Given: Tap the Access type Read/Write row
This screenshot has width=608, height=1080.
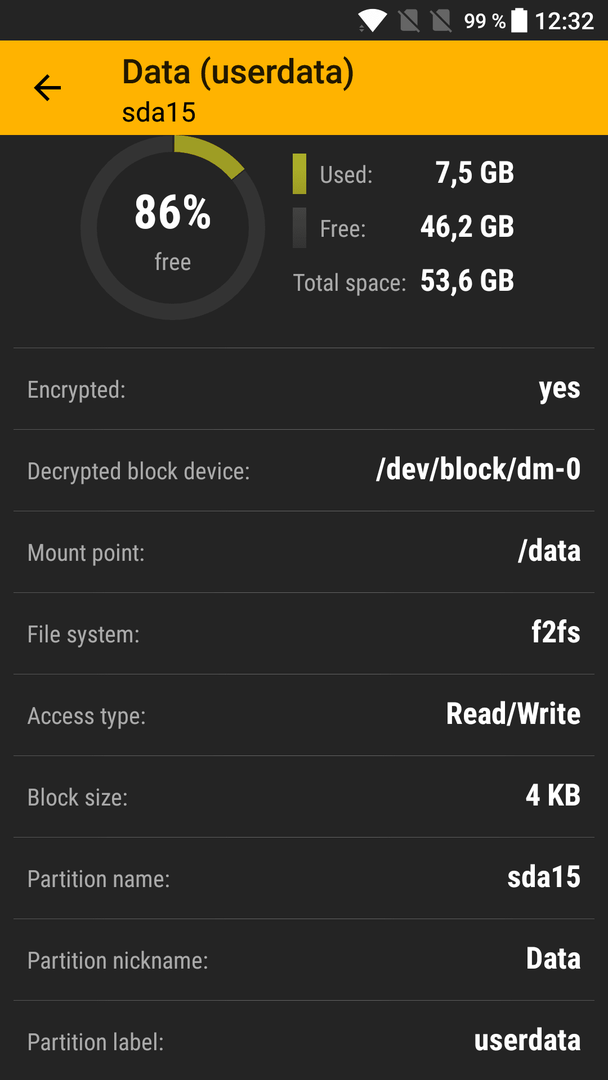Looking at the screenshot, I should 304,715.
